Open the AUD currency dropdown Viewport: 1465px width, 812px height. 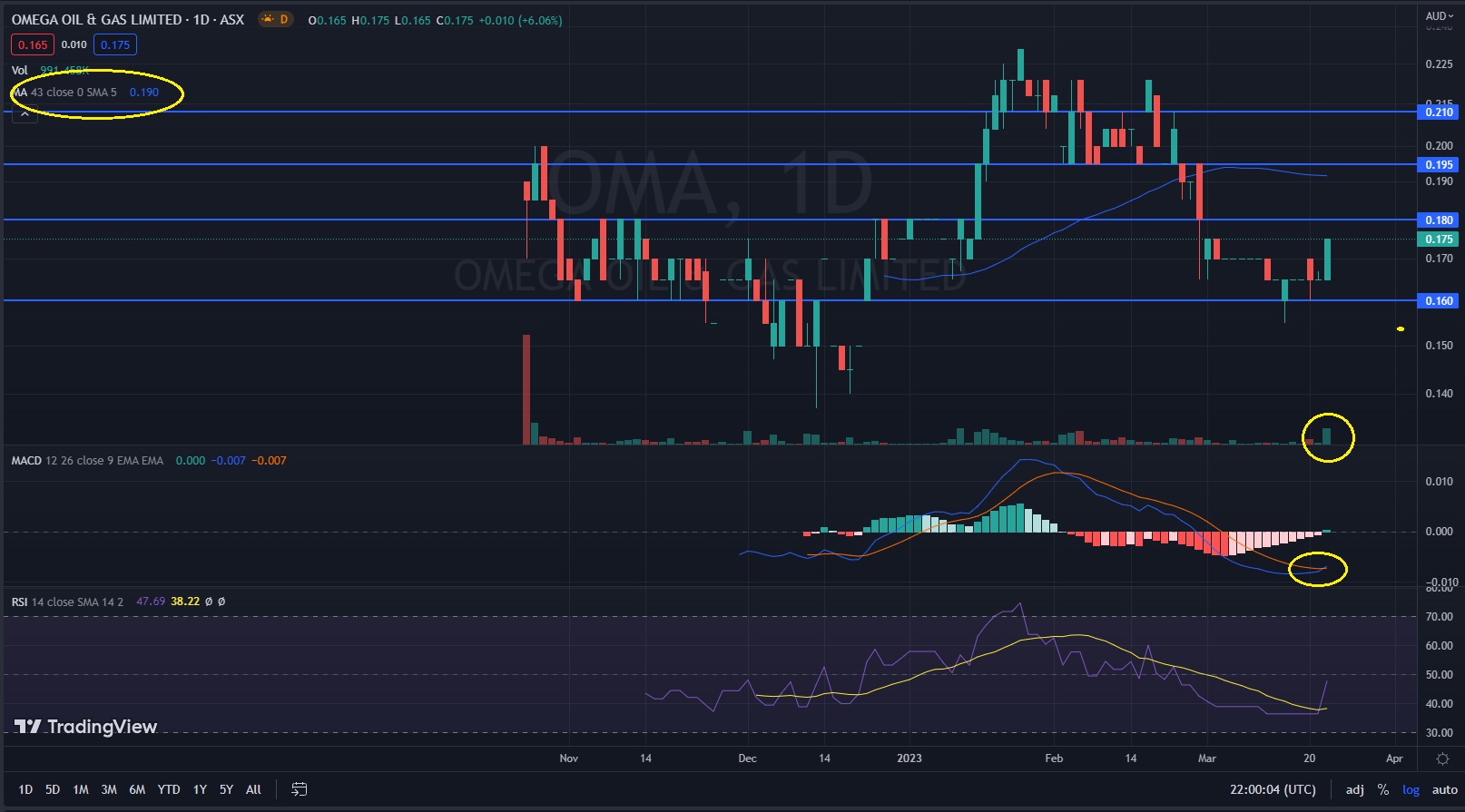1440,15
